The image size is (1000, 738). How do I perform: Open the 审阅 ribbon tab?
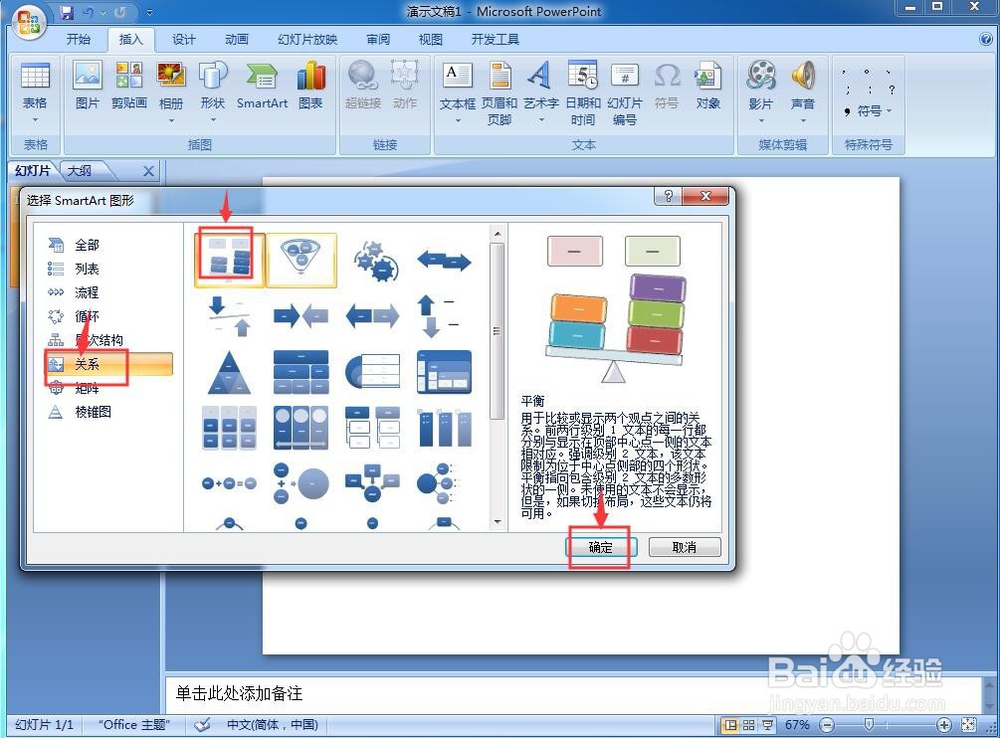coord(378,40)
